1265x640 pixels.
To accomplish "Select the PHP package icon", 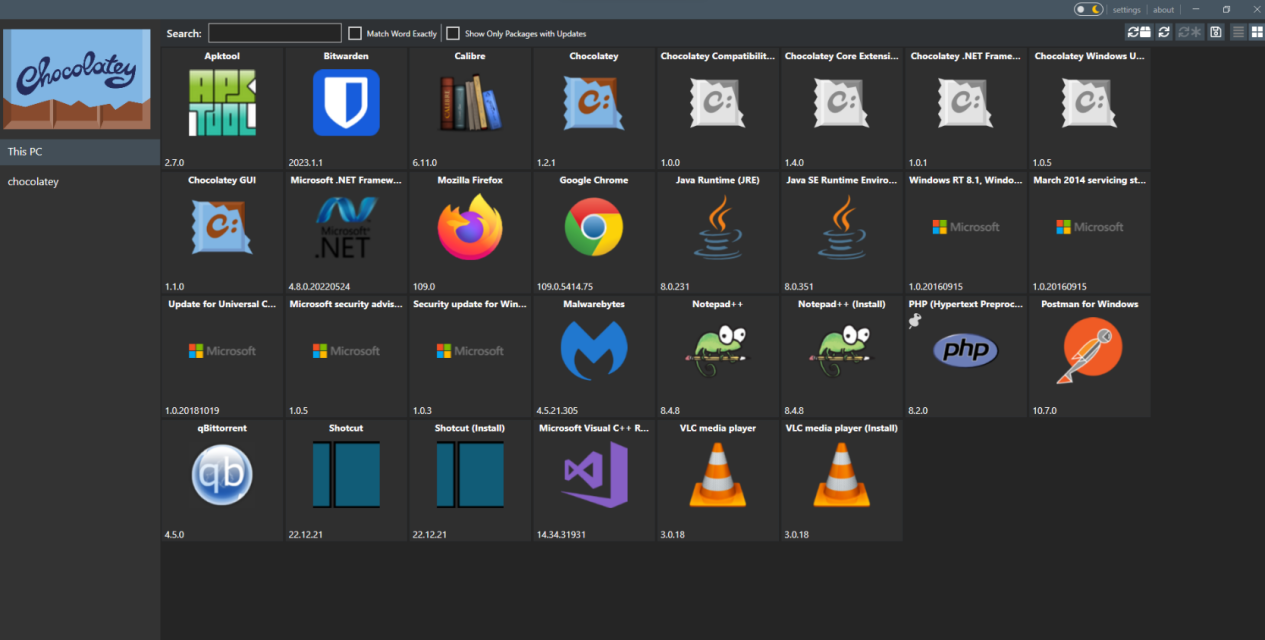I will click(966, 351).
